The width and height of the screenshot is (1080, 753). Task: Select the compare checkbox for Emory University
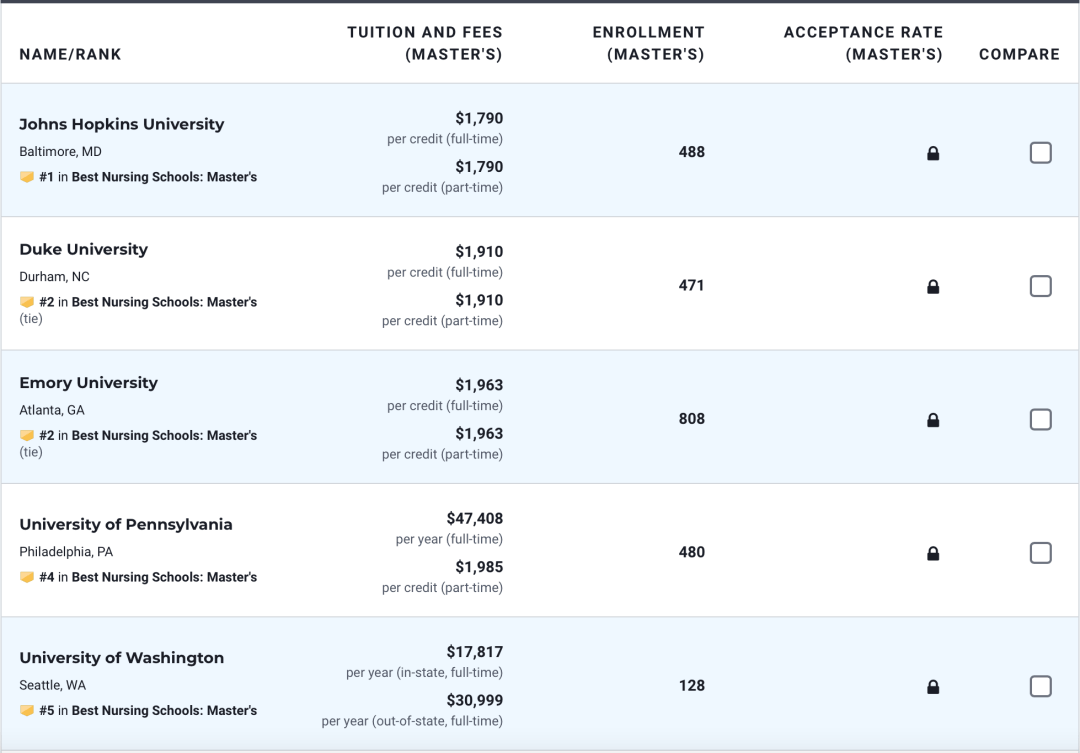1040,420
